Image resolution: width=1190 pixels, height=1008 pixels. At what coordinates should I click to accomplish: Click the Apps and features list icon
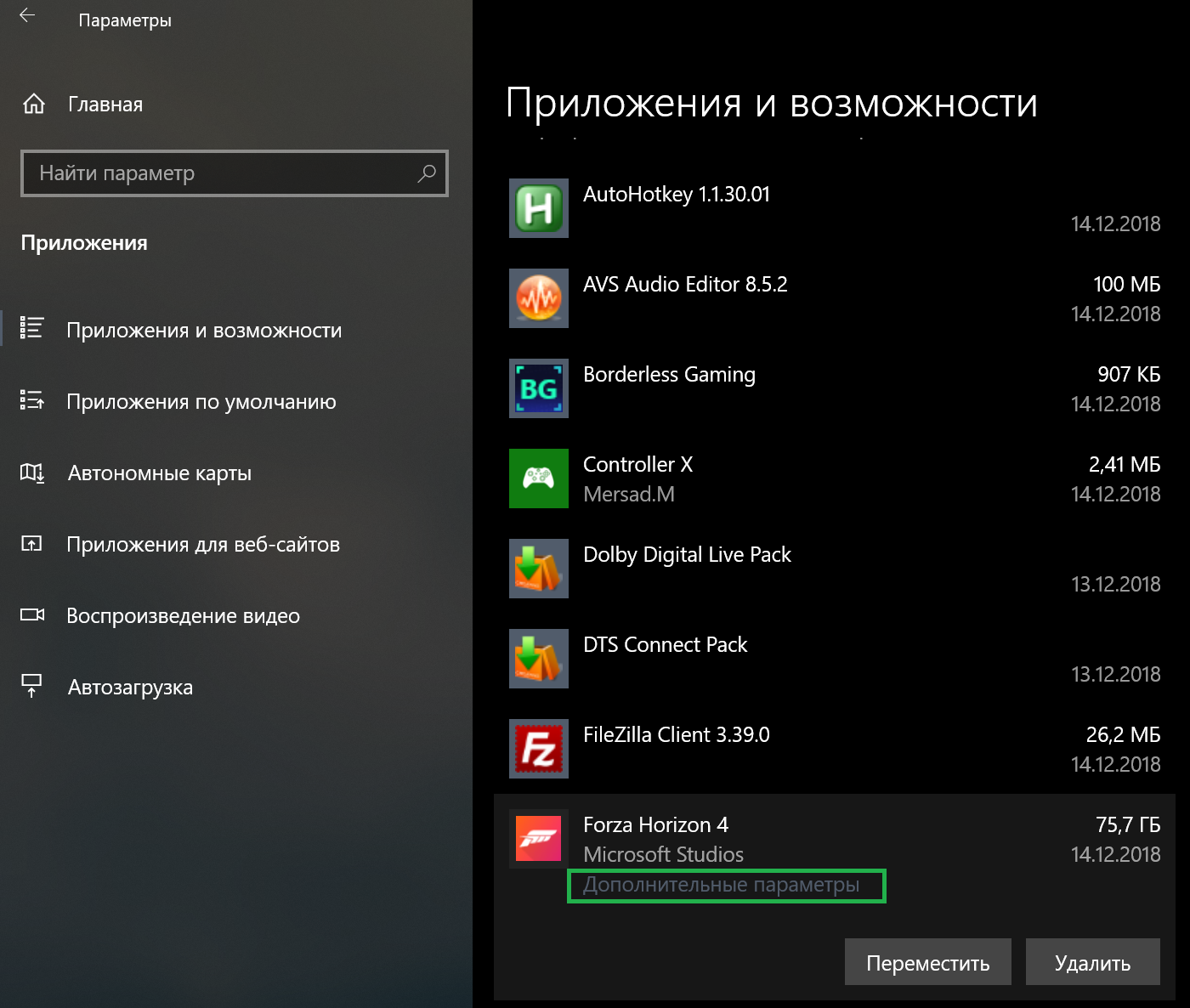[31, 328]
